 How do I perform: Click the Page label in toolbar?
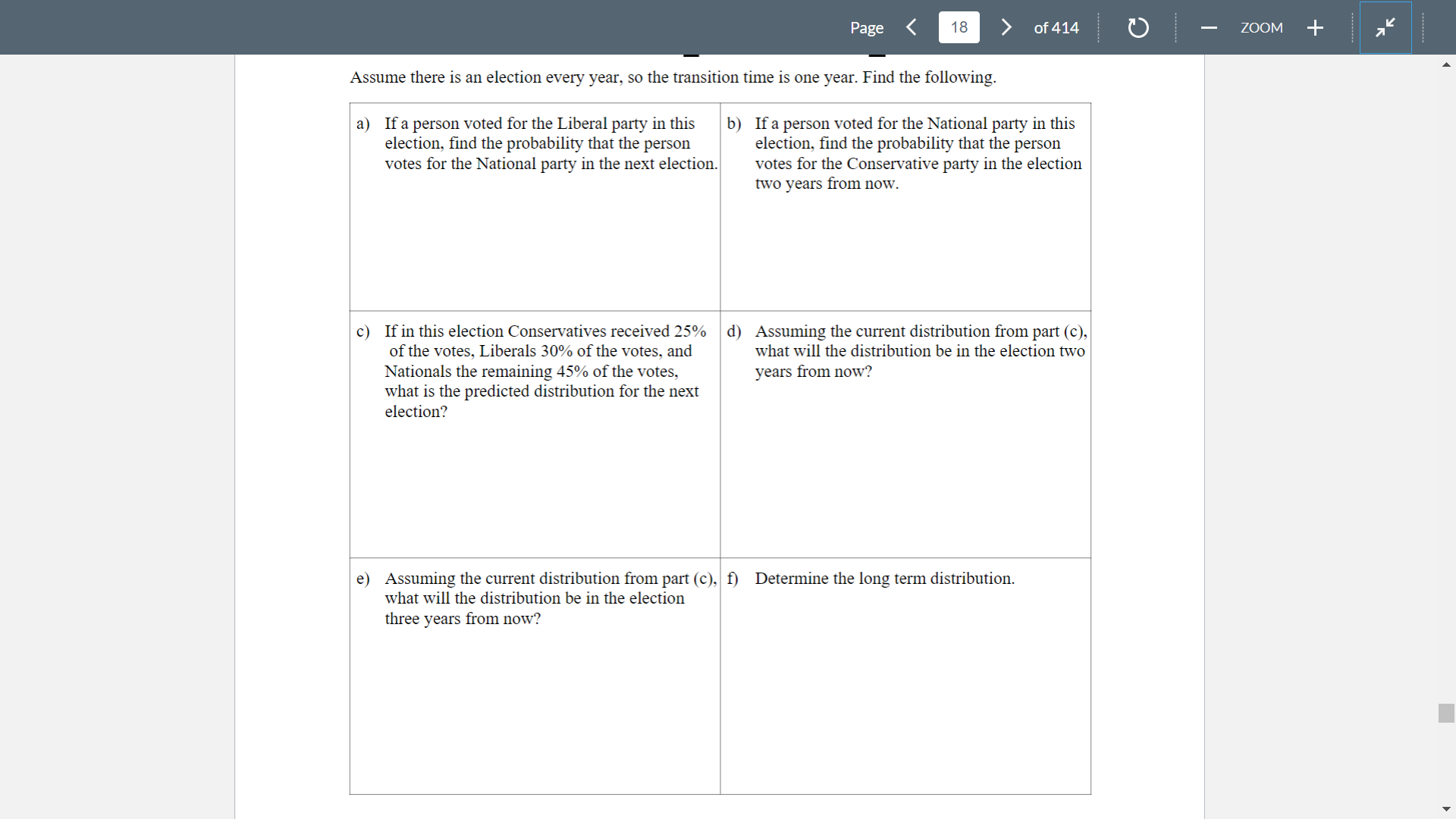click(x=866, y=28)
